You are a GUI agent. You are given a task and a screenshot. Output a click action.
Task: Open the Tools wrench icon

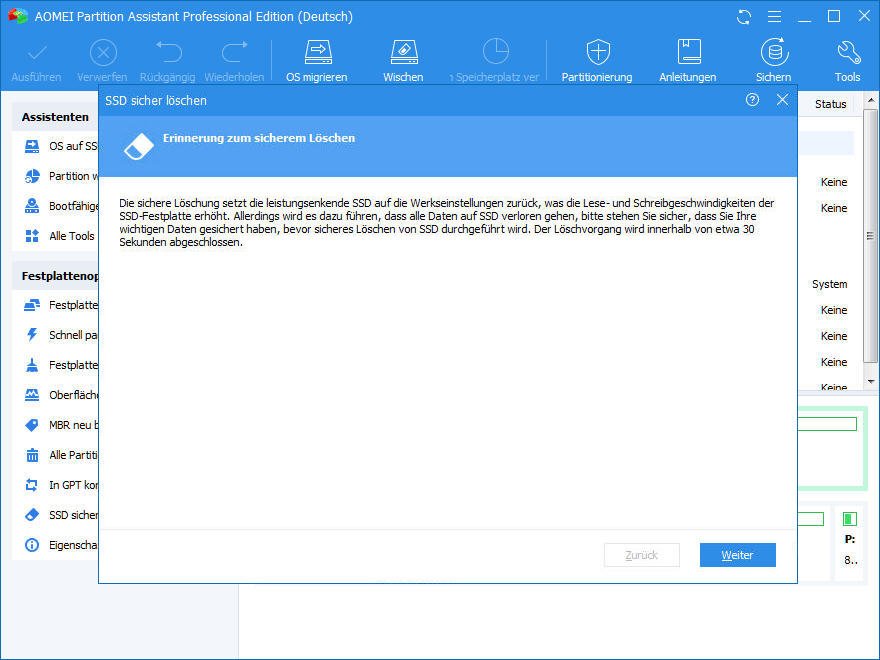(x=848, y=52)
